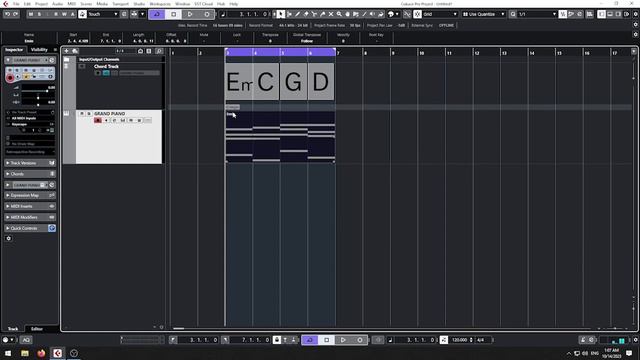The height and width of the screenshot is (360, 640).
Task: Open quantize preset 1/1 dropdown
Action: click(537, 14)
